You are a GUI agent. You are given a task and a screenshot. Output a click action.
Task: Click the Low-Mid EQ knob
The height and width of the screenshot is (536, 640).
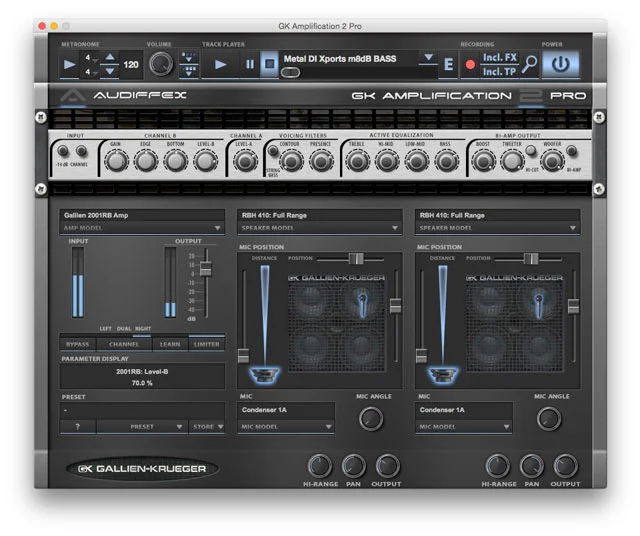pyautogui.click(x=417, y=161)
